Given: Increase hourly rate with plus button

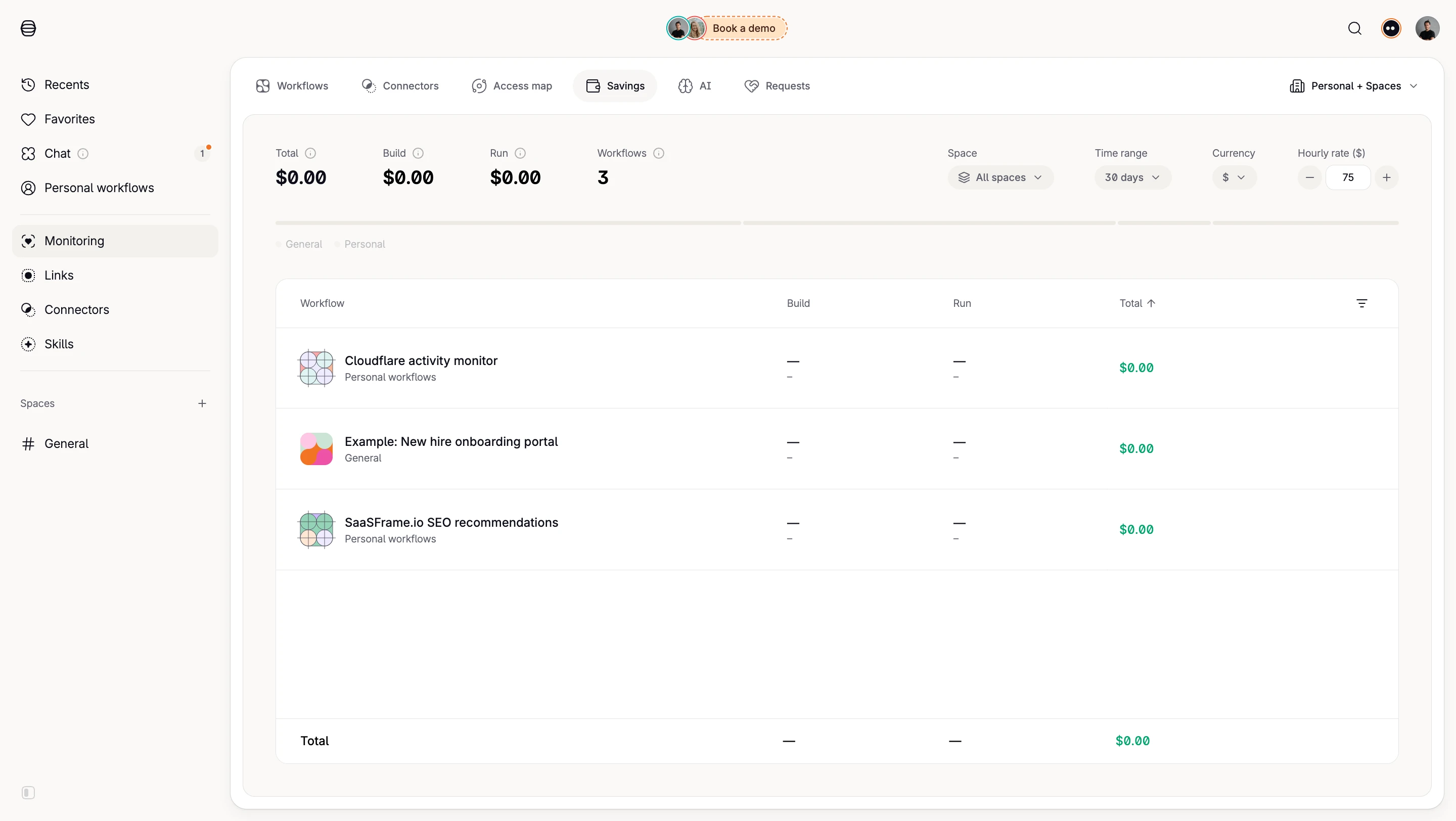Looking at the screenshot, I should (1386, 177).
